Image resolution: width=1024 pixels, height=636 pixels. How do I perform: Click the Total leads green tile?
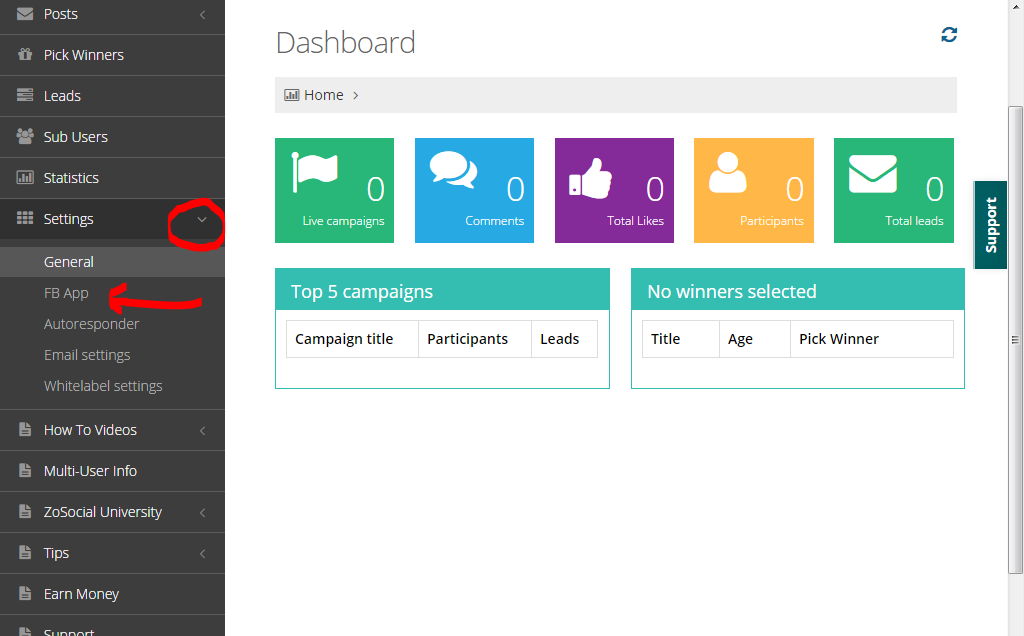pyautogui.click(x=894, y=190)
